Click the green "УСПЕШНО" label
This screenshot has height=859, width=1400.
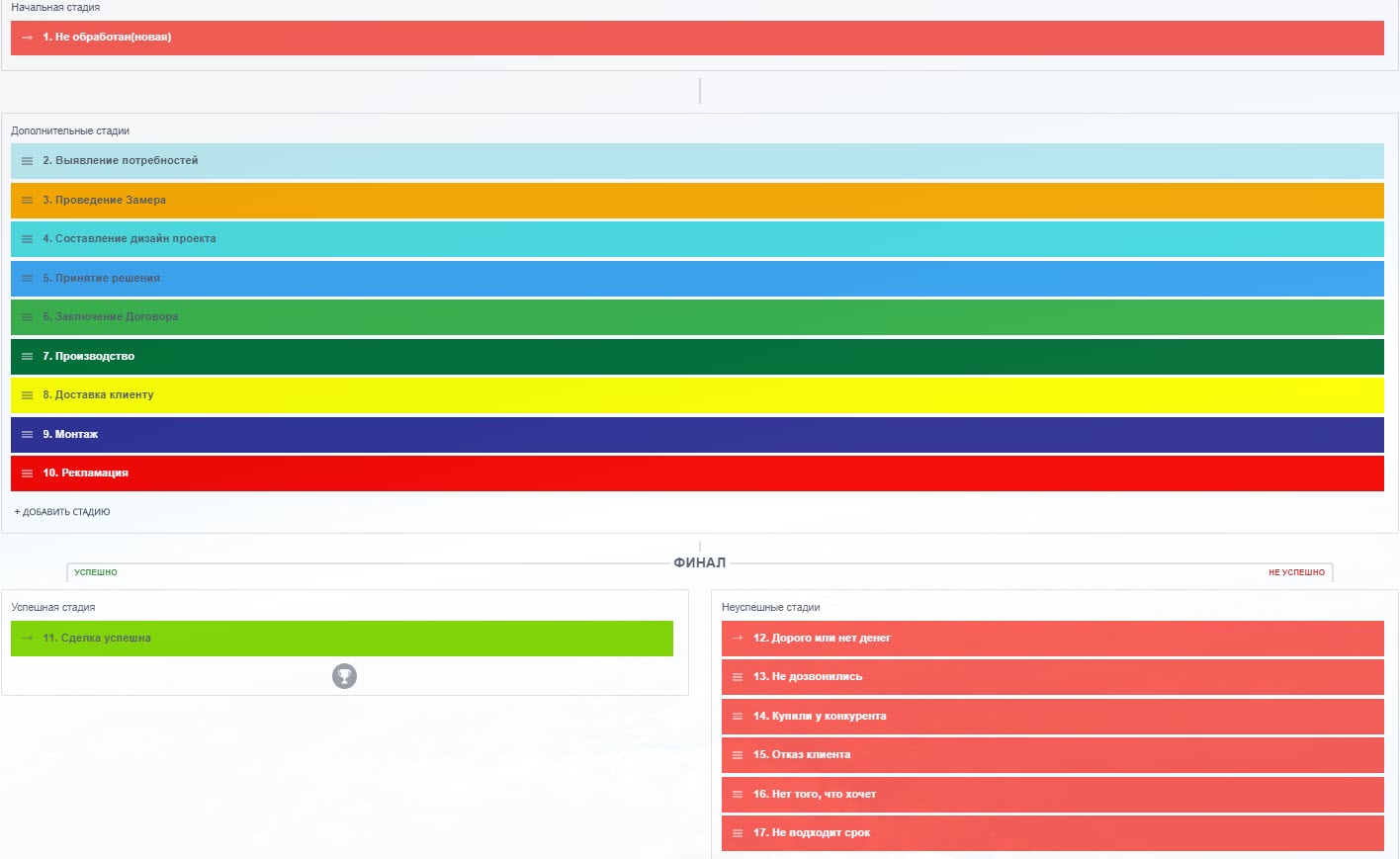(x=96, y=572)
